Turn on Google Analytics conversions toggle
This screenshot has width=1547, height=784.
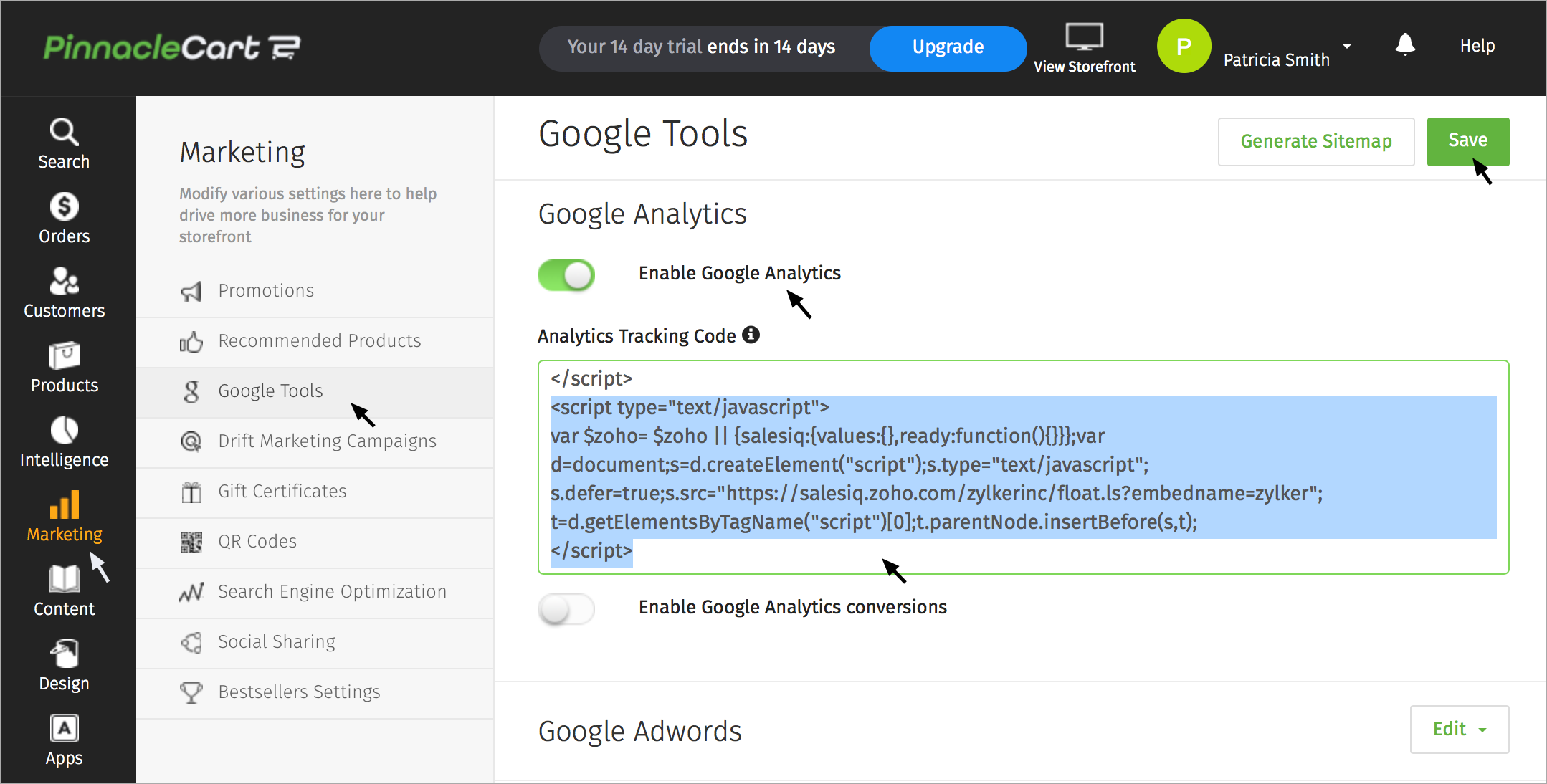[566, 609]
